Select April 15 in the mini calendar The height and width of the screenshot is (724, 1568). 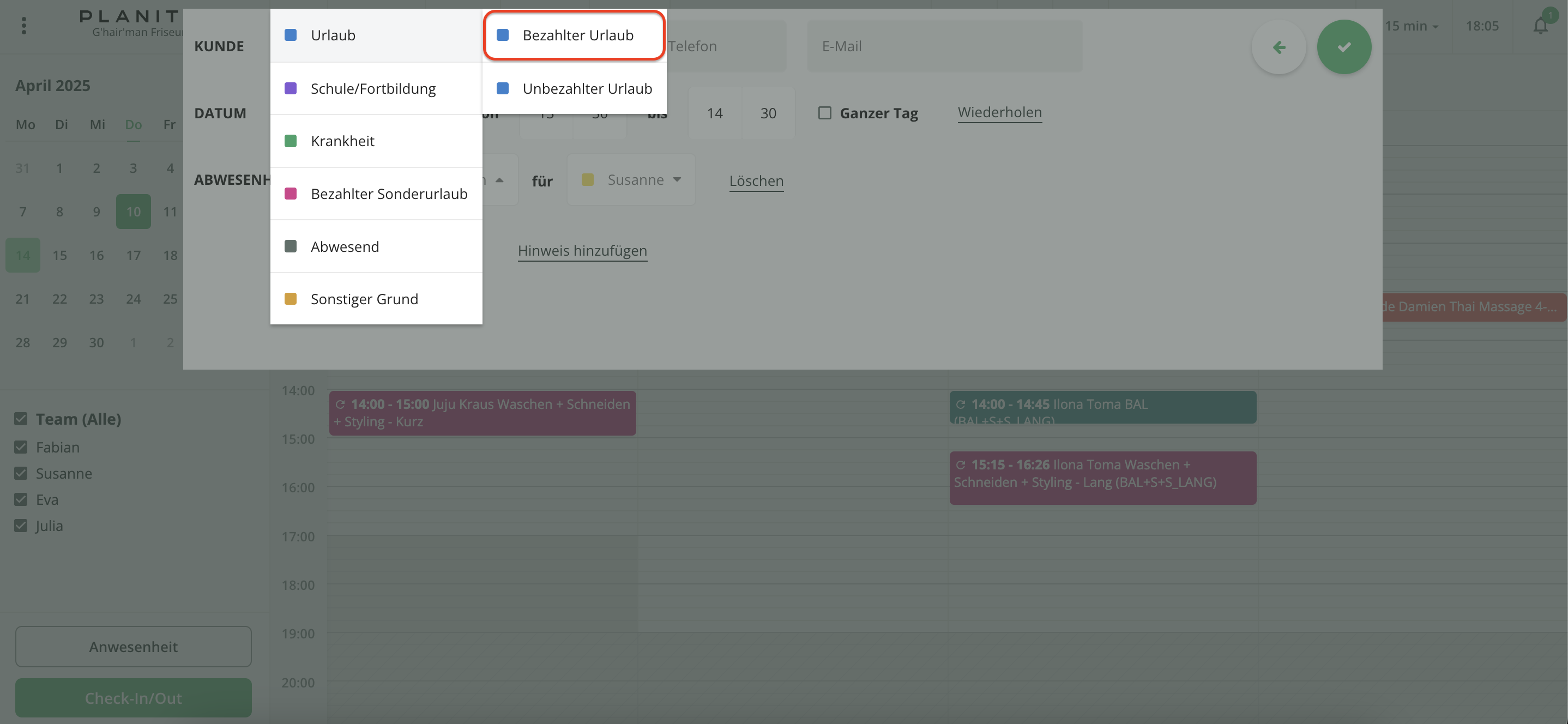[x=59, y=255]
